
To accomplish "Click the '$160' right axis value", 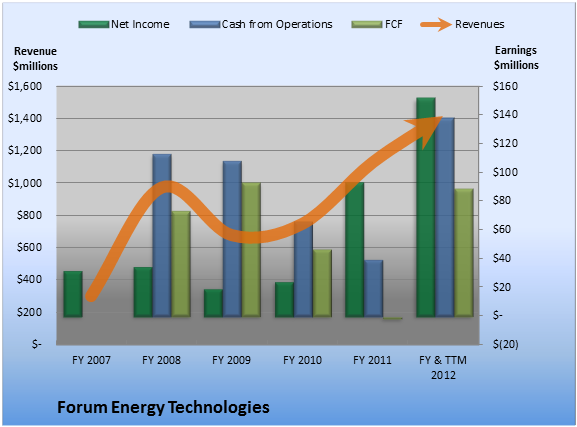I will point(505,86).
